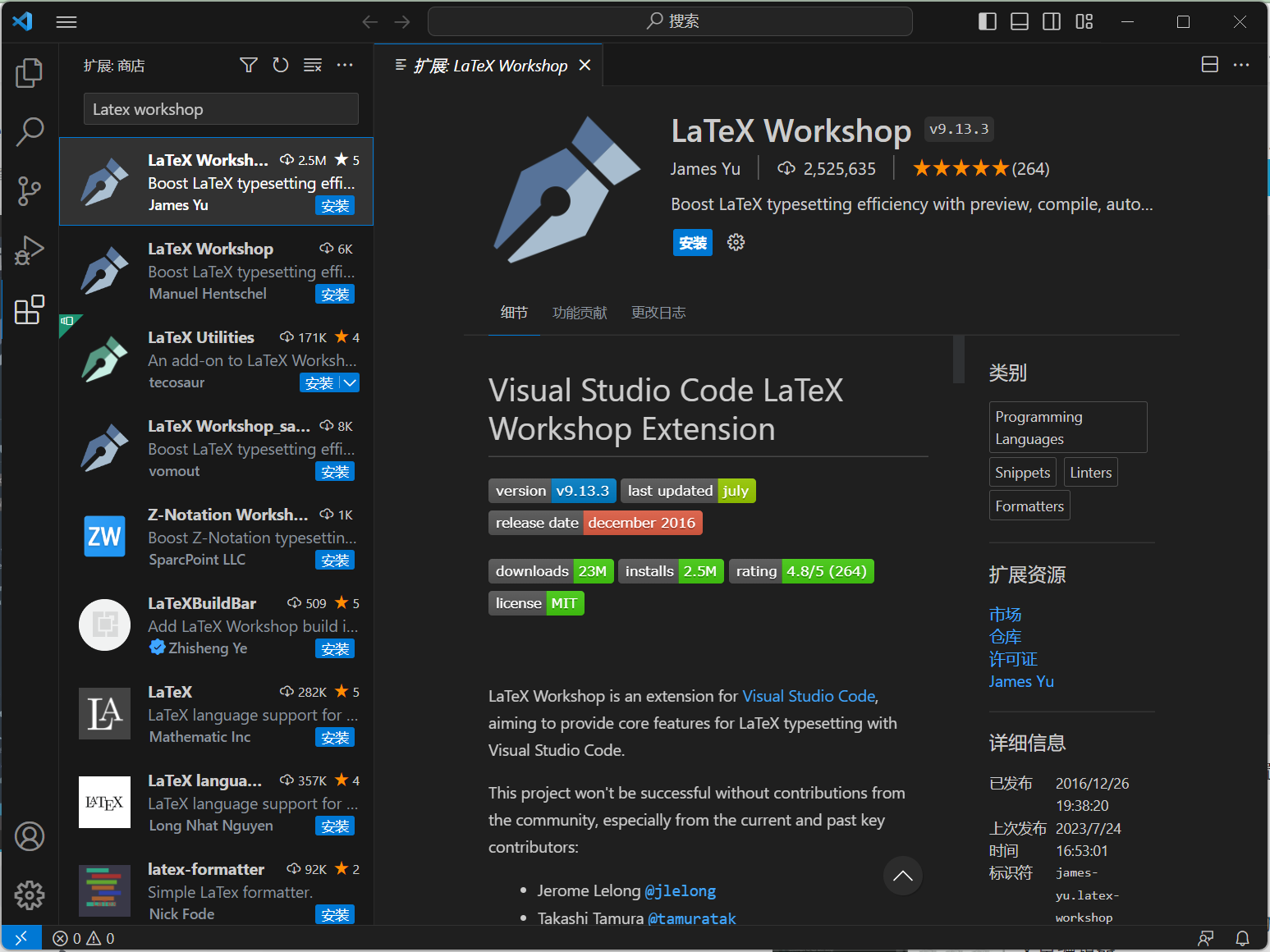Switch to the 功能贡献 tab
This screenshot has height=952, width=1270.
pos(580,313)
